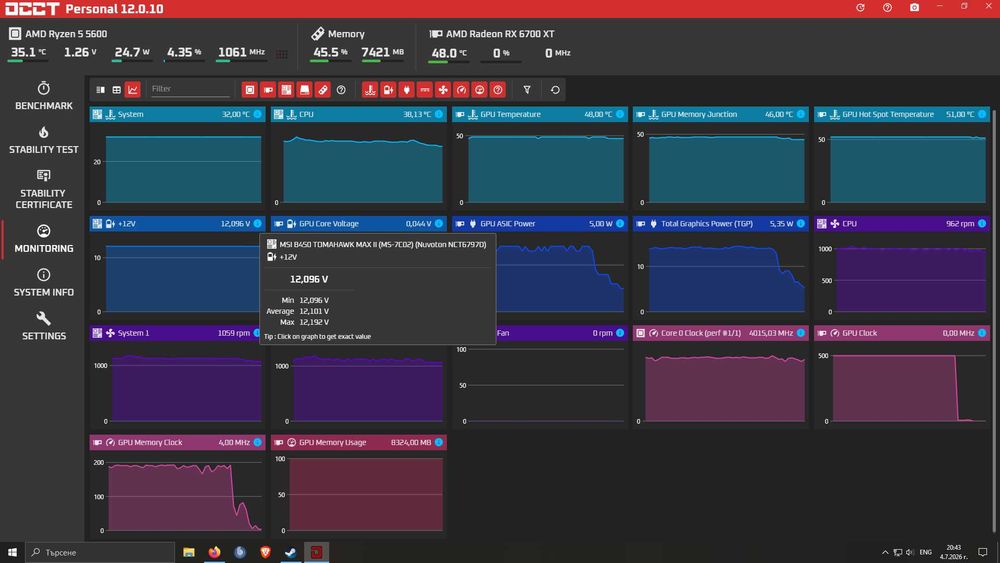The image size is (1000, 563).
Task: Open info for GPU Hot Spot Temperature
Action: 982,114
